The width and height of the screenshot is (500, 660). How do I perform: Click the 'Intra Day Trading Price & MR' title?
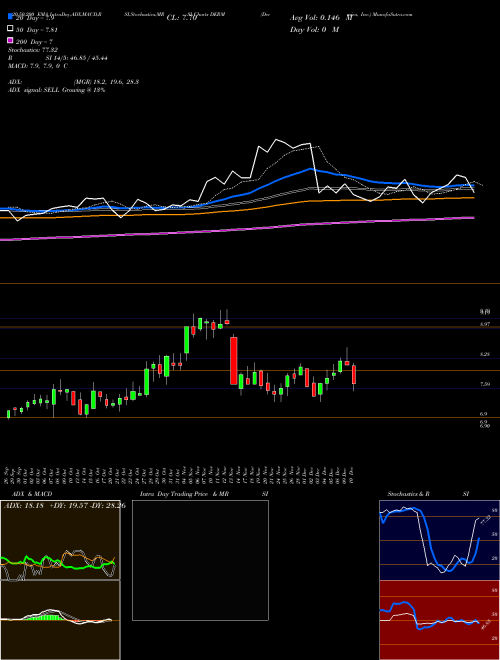[184, 494]
